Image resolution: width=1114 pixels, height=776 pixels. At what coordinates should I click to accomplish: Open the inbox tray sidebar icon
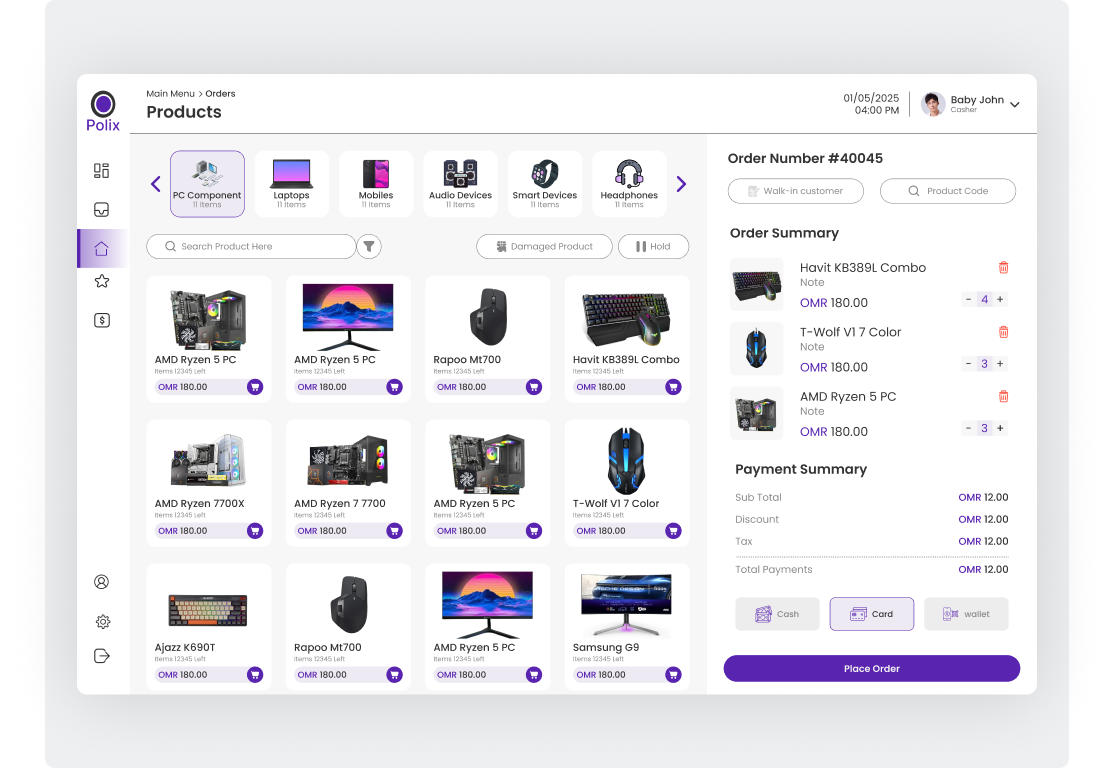pyautogui.click(x=102, y=210)
